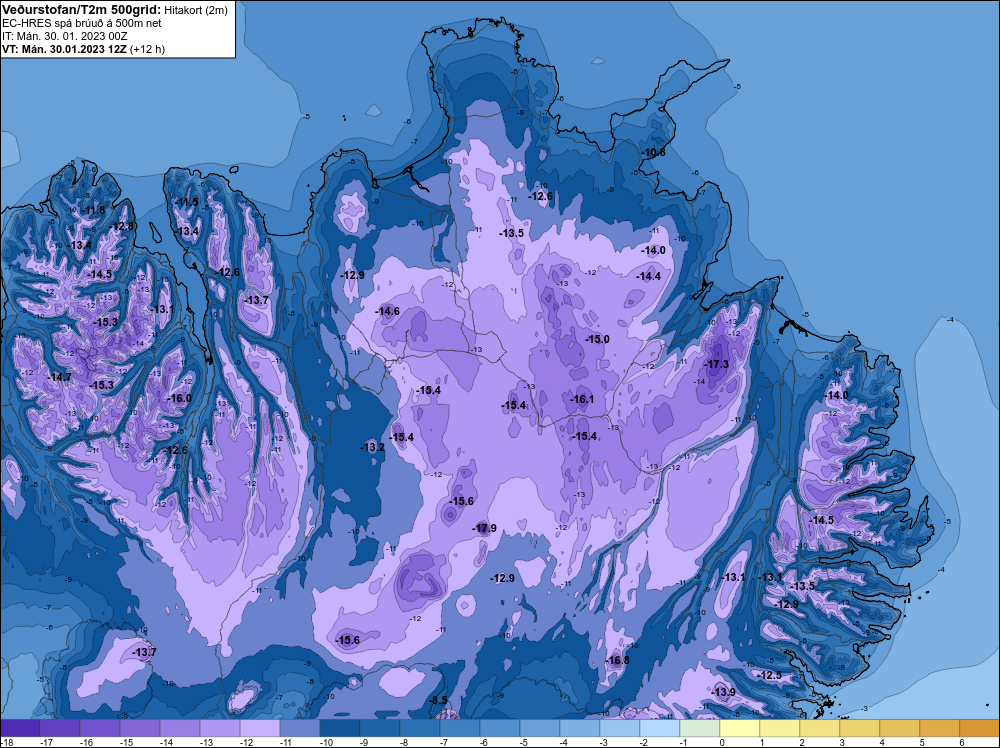Click the bold 'VT: Mán. 30.01.2023 12Z' valid time

tap(64, 49)
